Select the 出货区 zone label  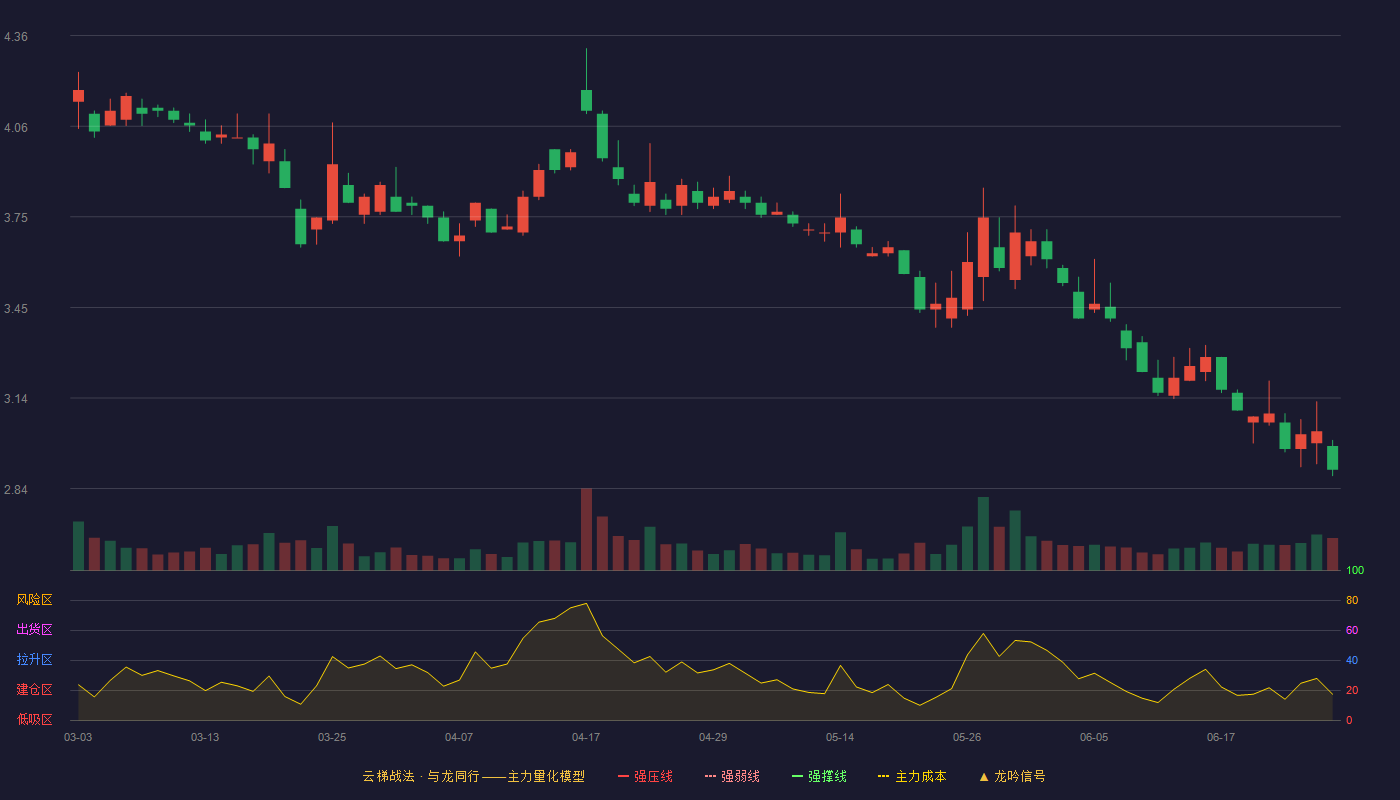point(34,630)
